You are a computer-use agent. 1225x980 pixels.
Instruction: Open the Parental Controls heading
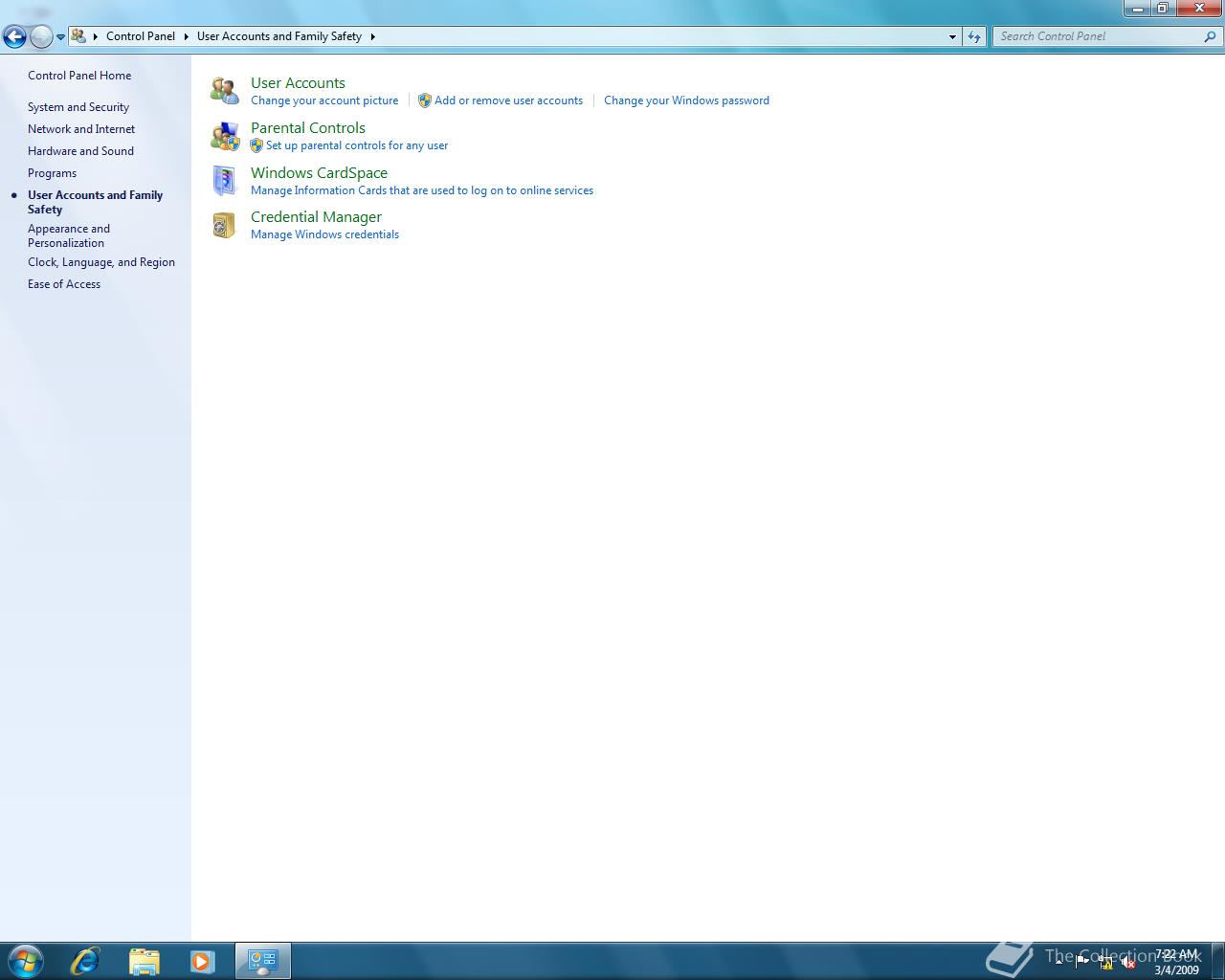[308, 128]
